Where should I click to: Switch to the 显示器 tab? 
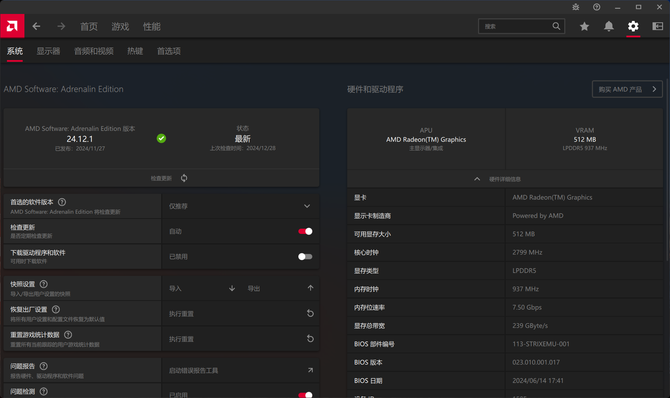[x=48, y=51]
